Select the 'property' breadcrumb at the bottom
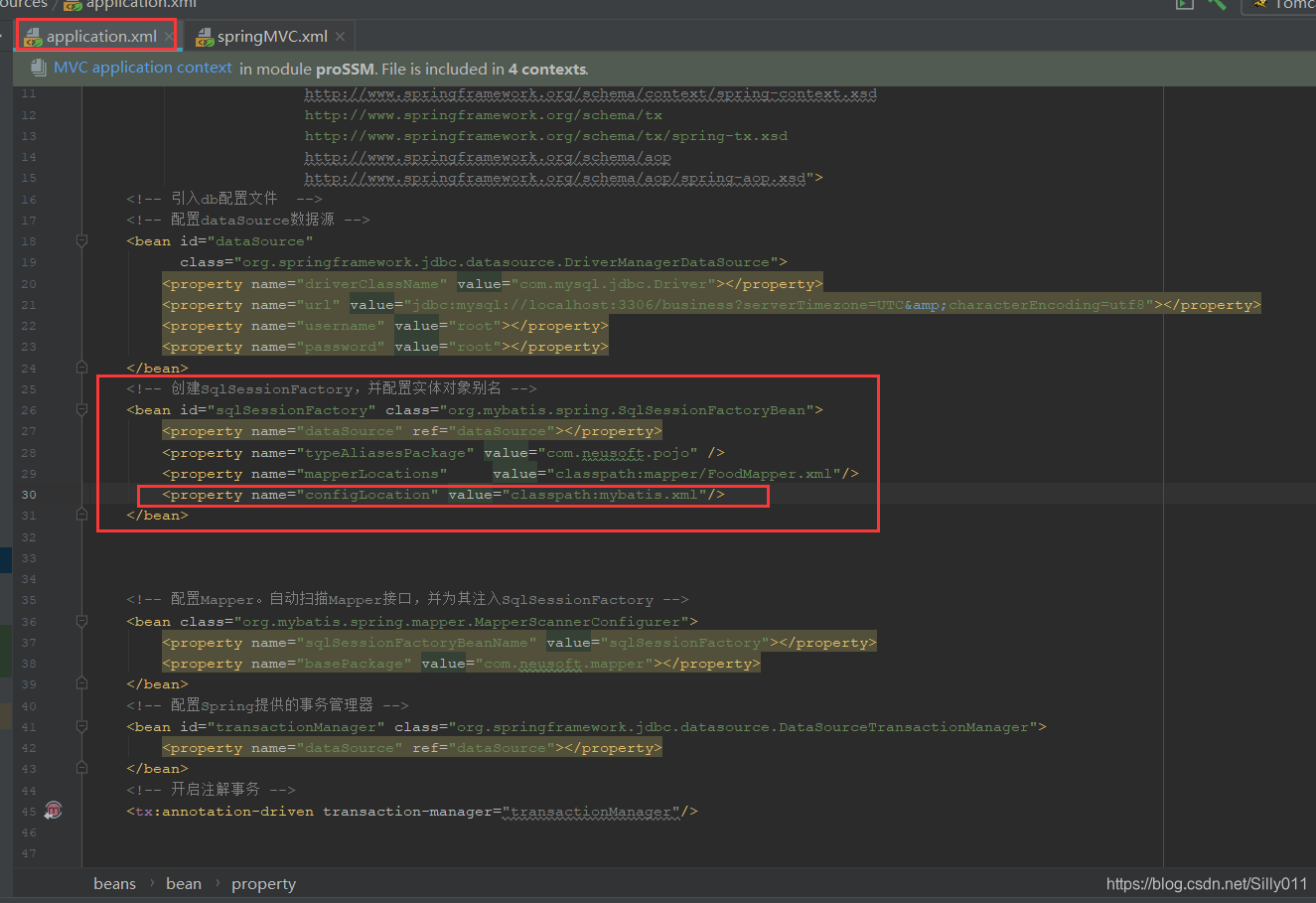The image size is (1316, 903). (263, 884)
